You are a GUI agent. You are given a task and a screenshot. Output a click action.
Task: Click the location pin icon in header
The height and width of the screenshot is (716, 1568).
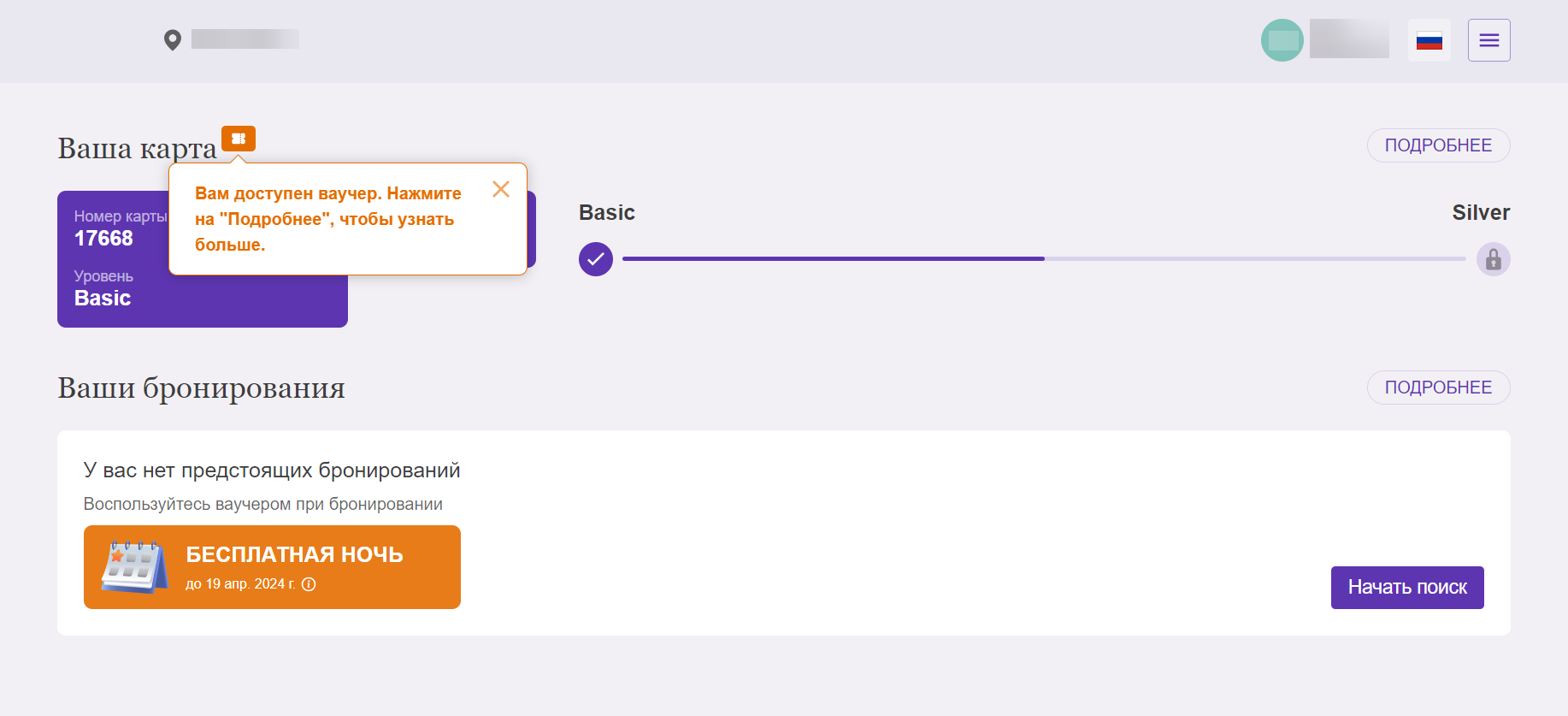173,40
